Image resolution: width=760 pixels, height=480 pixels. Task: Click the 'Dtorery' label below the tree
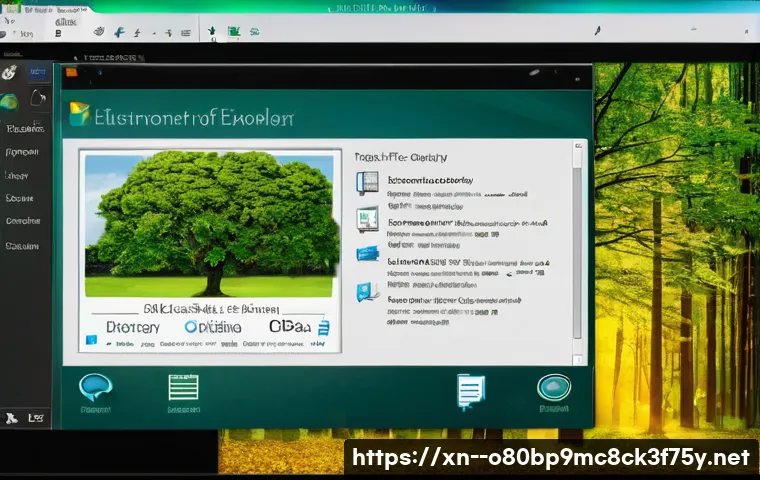pyautogui.click(x=132, y=326)
